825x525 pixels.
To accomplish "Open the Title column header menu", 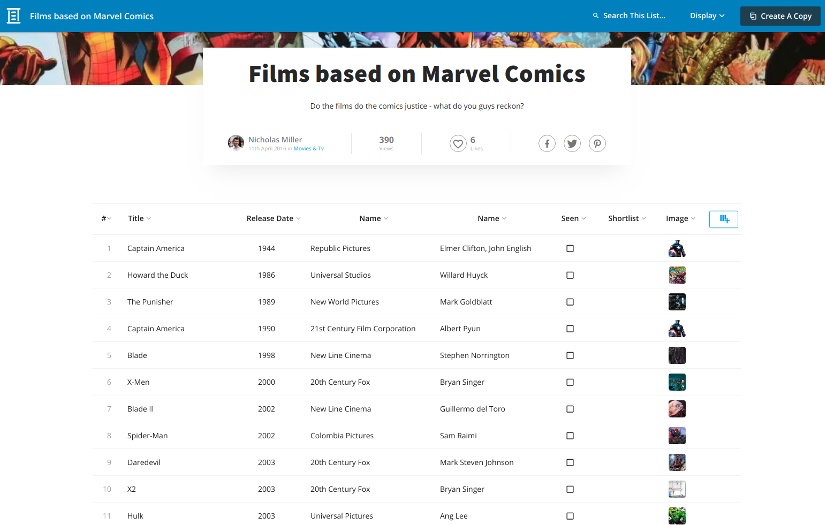I will tap(139, 218).
